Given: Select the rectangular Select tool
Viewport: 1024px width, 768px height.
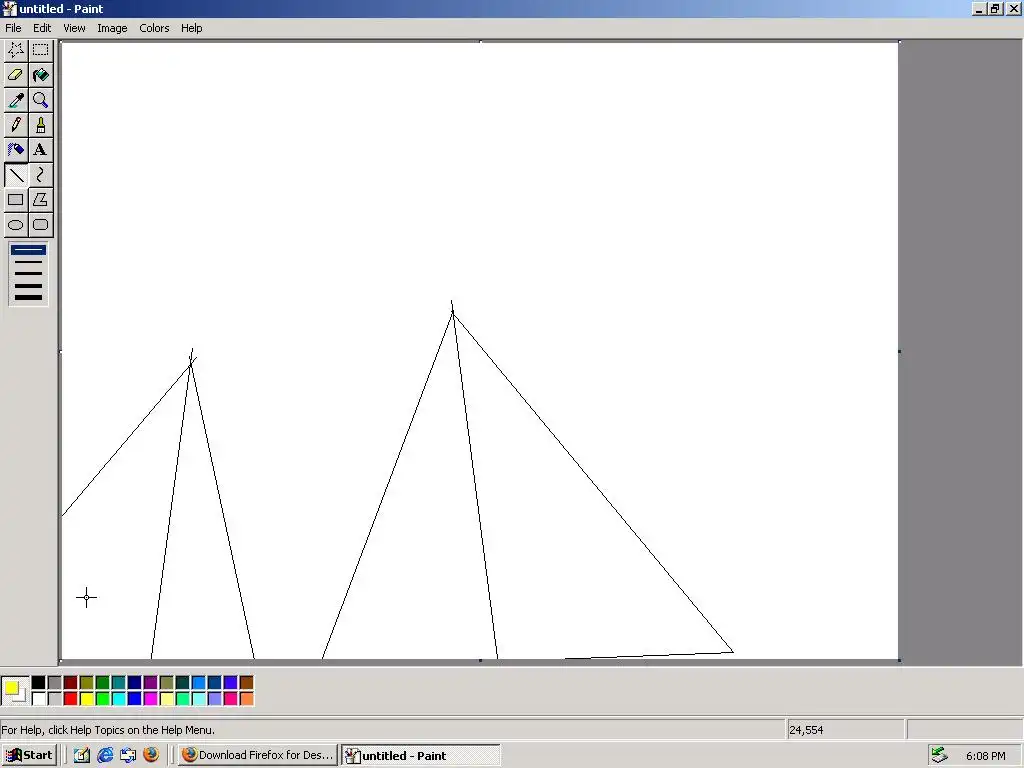Looking at the screenshot, I should (x=40, y=50).
